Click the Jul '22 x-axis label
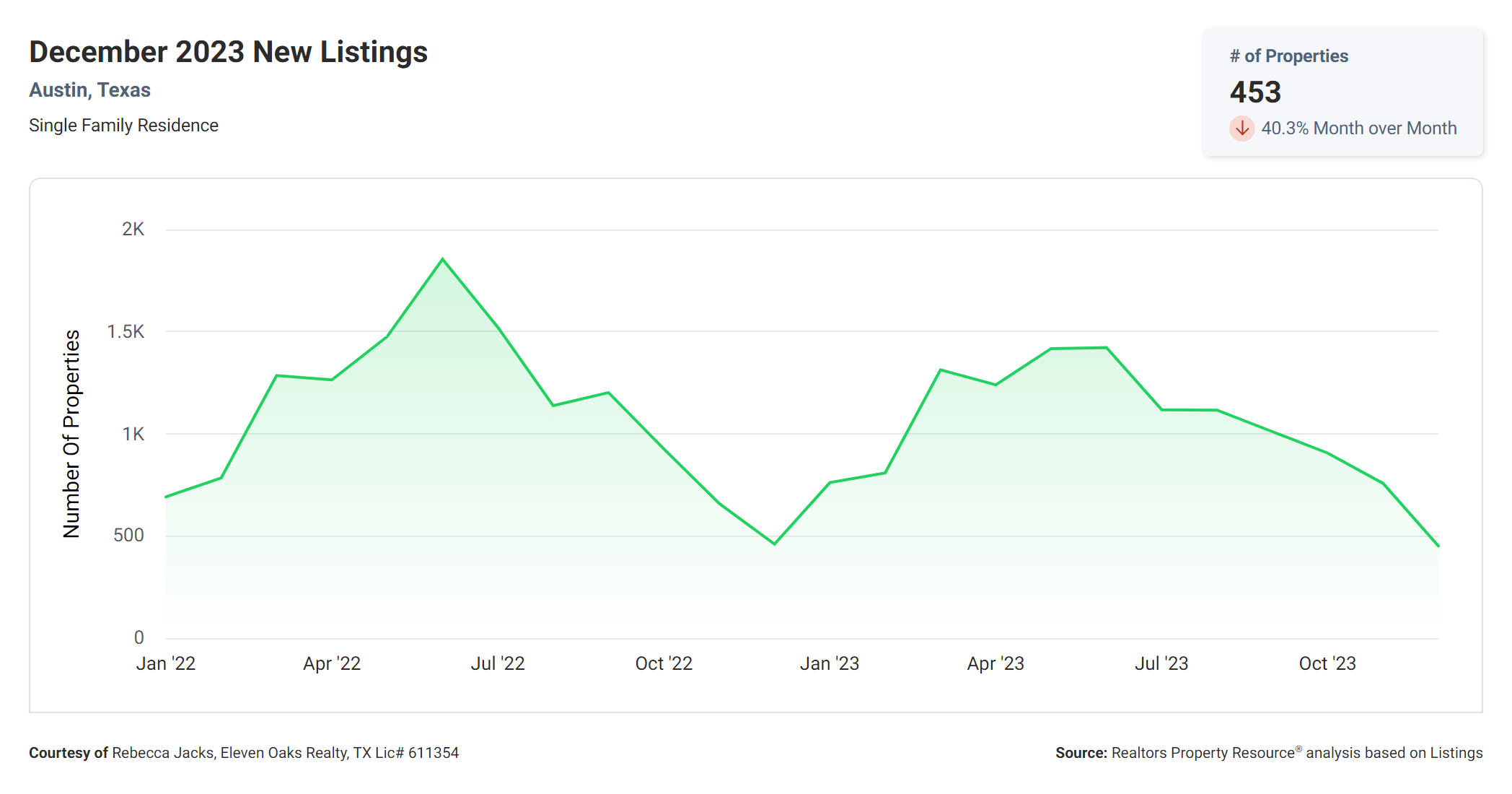 tap(498, 663)
